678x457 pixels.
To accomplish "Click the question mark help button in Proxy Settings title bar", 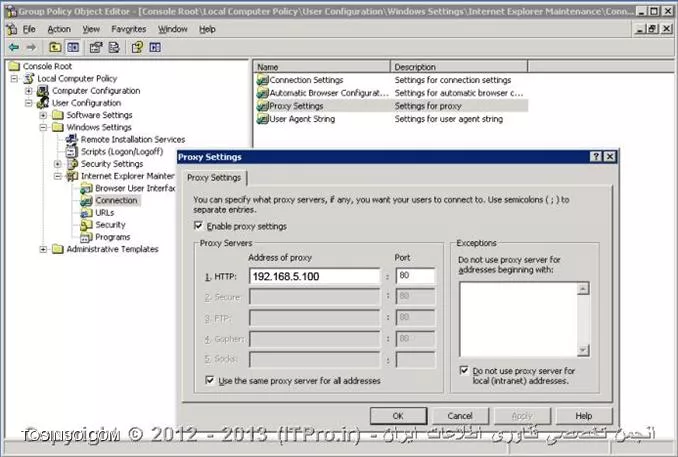I will [596, 157].
